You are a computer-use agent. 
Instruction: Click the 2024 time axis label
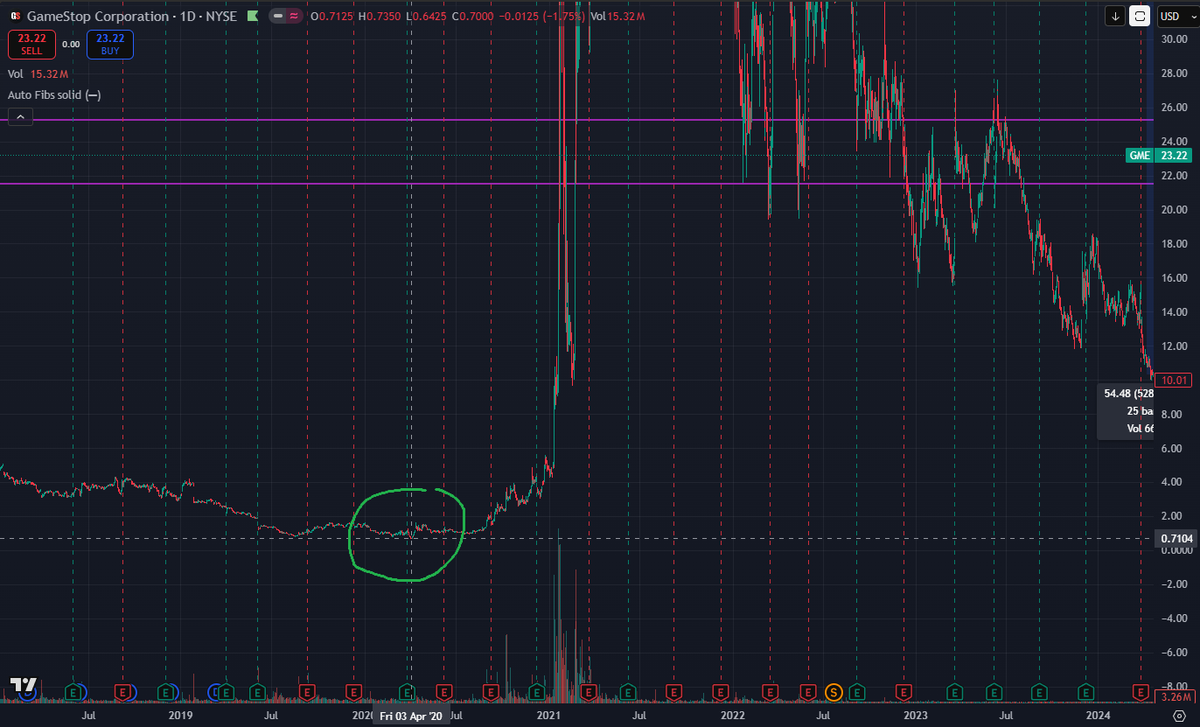1098,716
